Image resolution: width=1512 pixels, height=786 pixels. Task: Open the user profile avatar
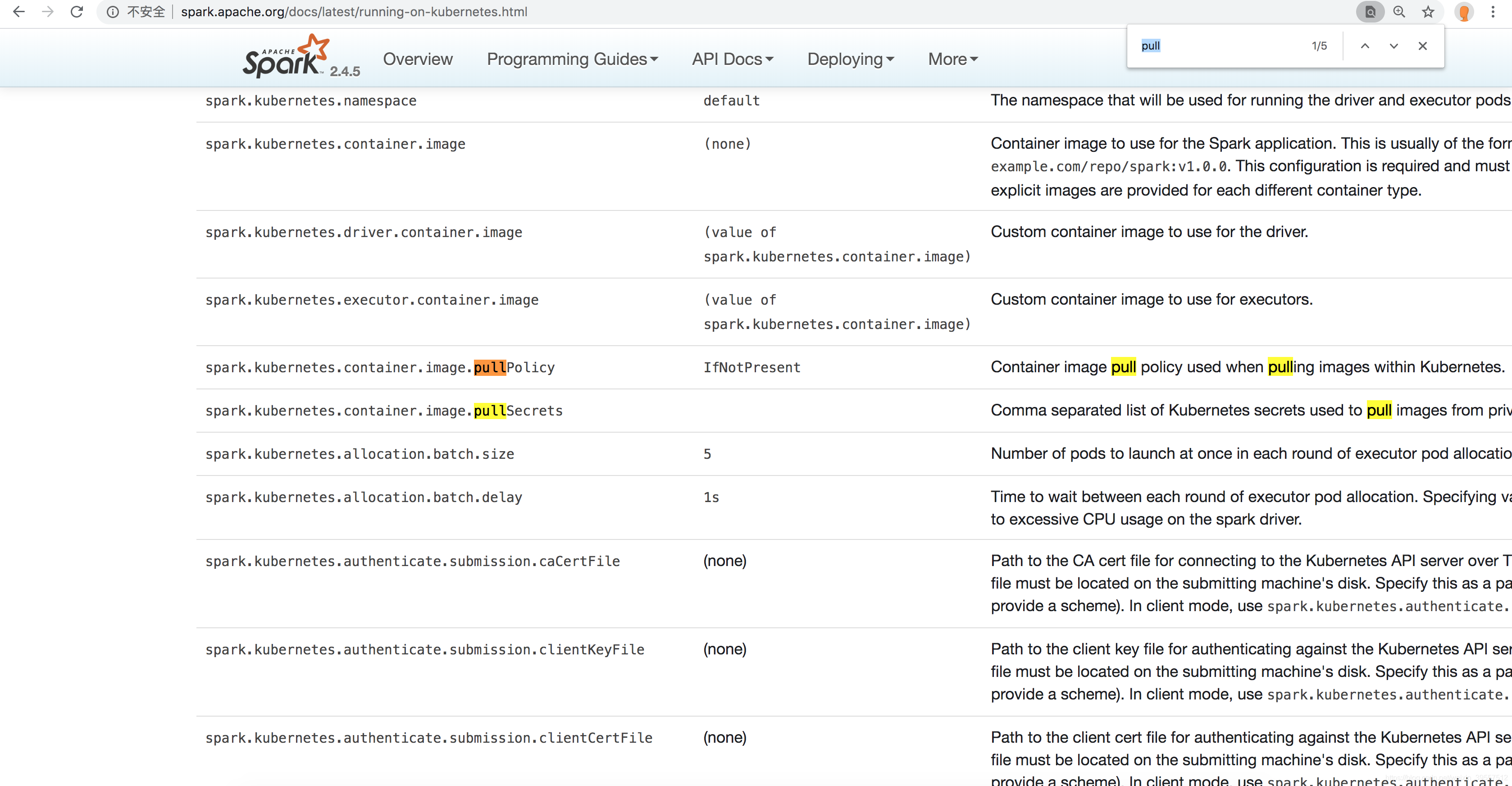(1464, 12)
